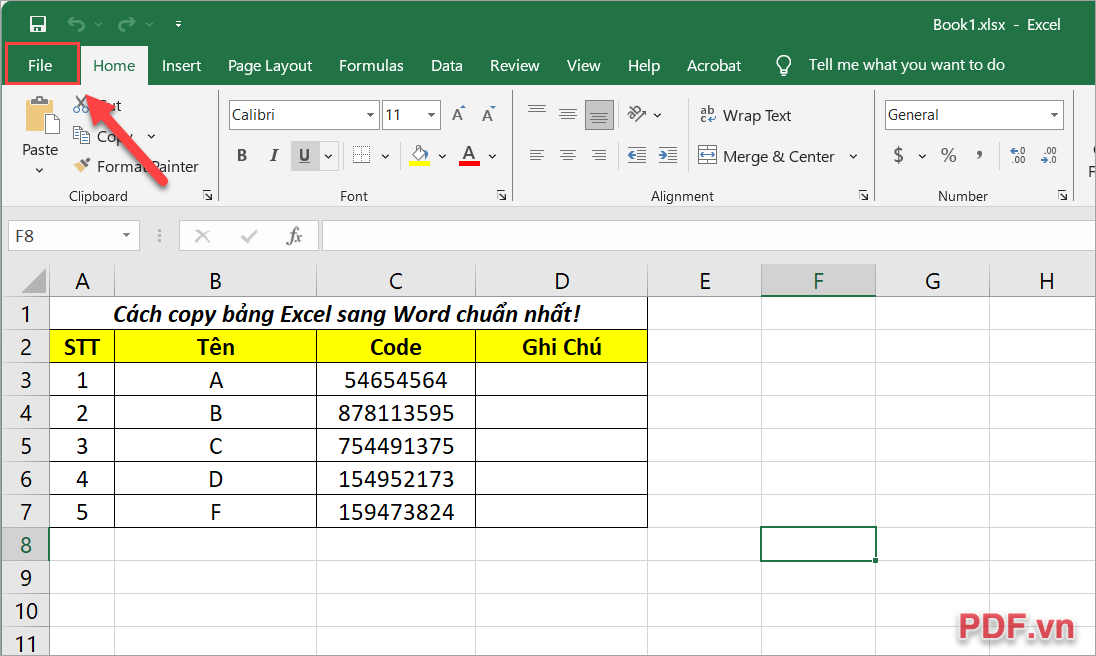Open the Acrobat tab

(x=714, y=66)
